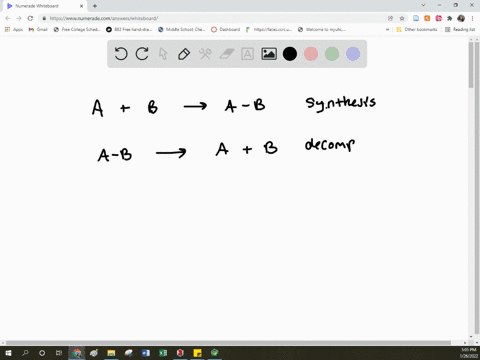Open Other bookmarks folder
Image resolution: width=480 pixels, height=360 pixels.
(x=417, y=30)
